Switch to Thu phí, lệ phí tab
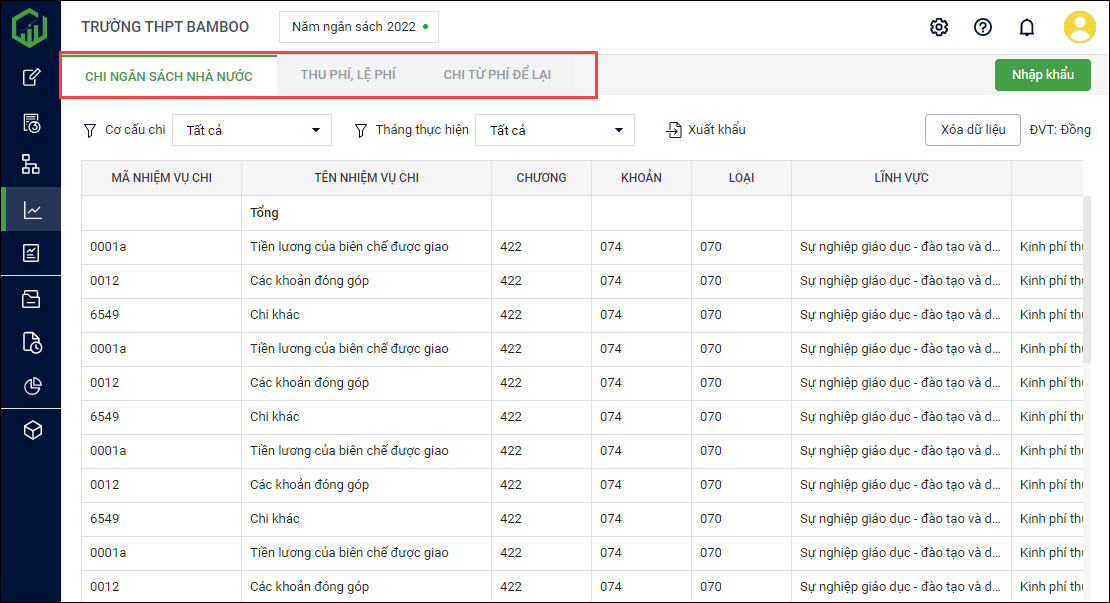 (348, 75)
